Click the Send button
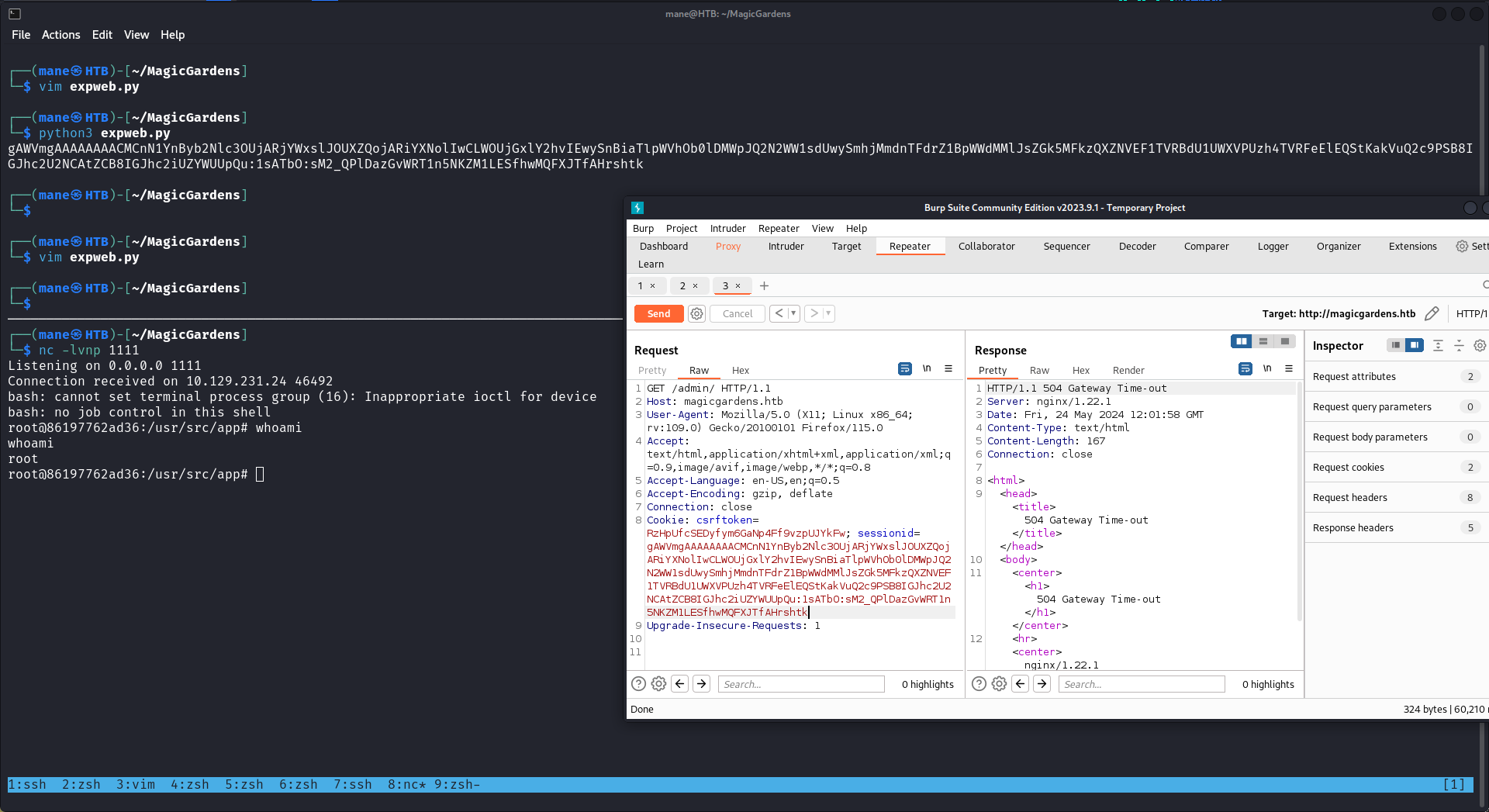The height and width of the screenshot is (812, 1489). tap(658, 314)
